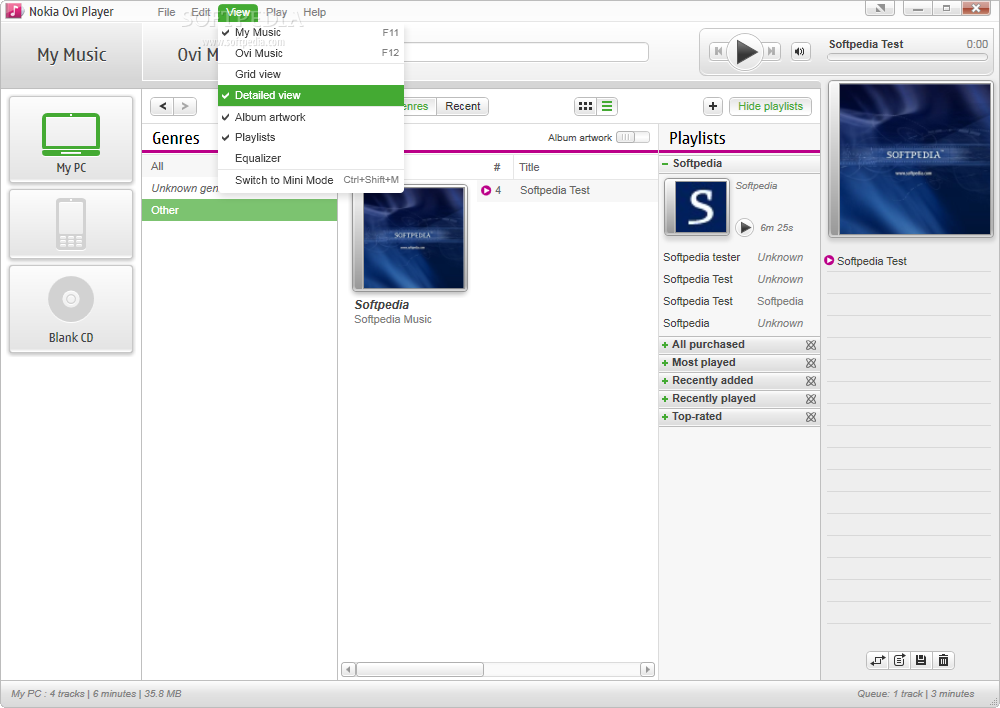Screen dimensions: 1000x708
Task: Select Softpedia tester in playlist
Action: coord(702,257)
